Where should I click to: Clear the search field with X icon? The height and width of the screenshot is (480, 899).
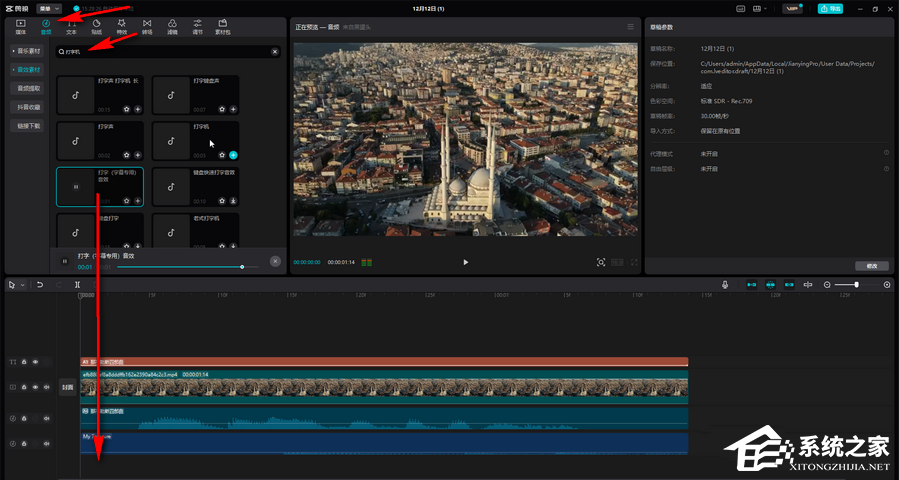(275, 51)
